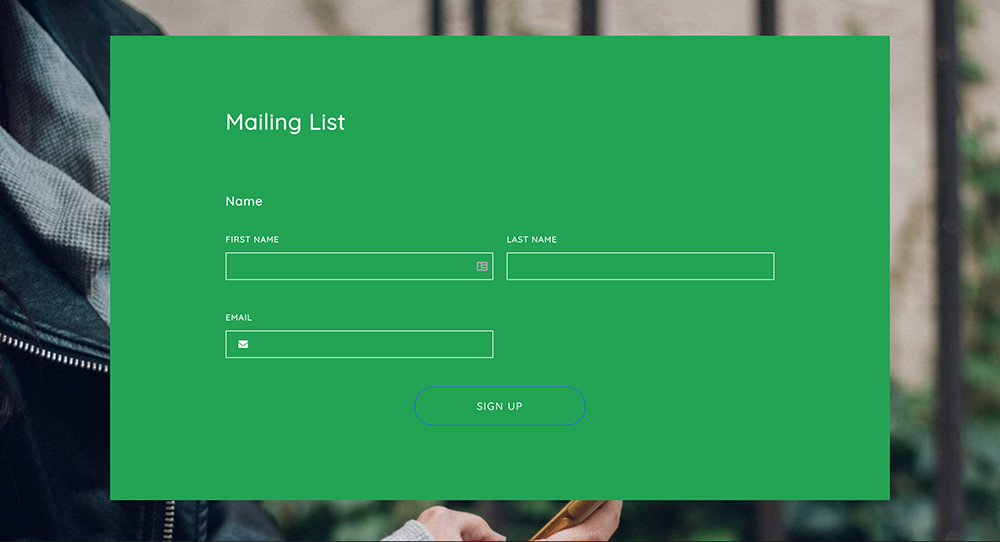Click the envelope icon in Email field
Screen dimensions: 1000x542
[x=243, y=345]
